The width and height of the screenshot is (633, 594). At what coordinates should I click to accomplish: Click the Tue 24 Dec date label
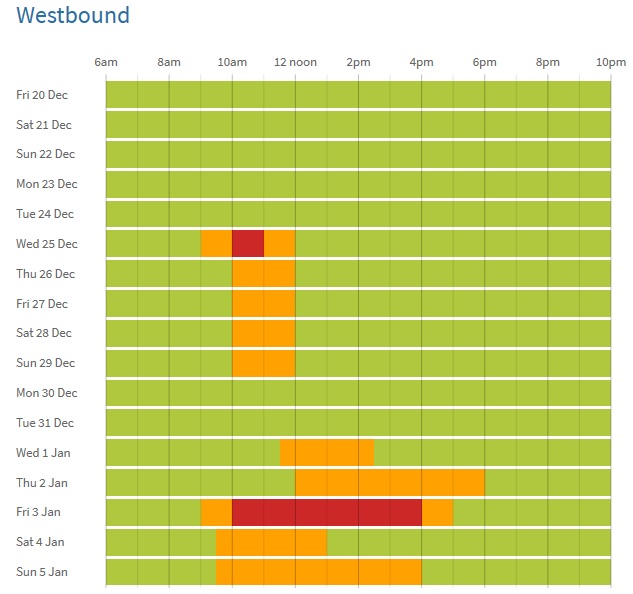click(45, 214)
